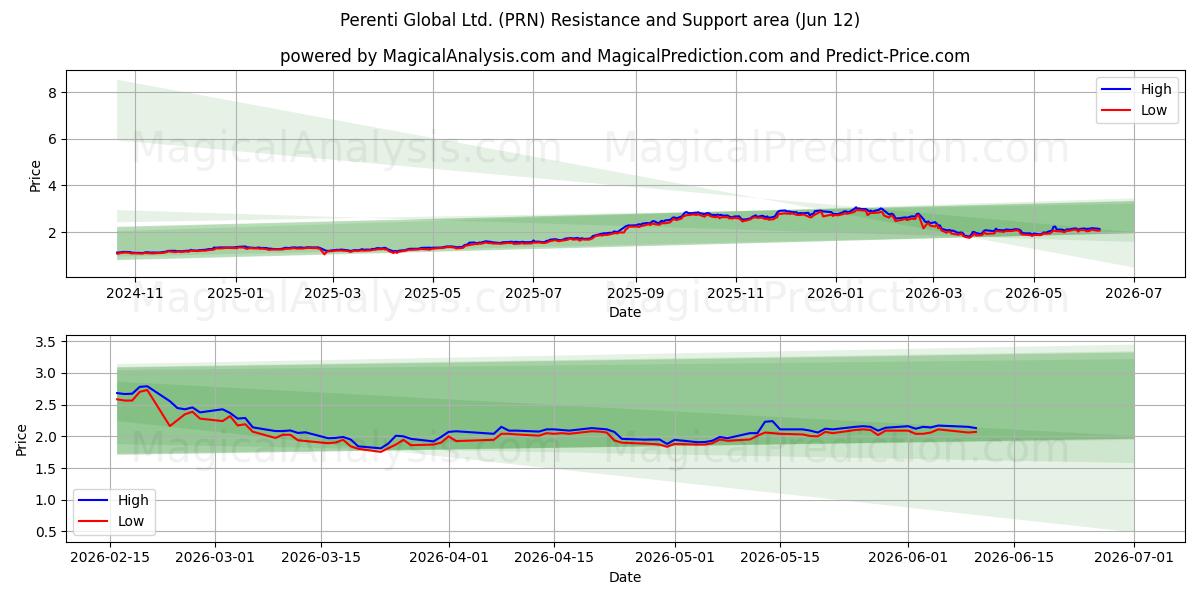This screenshot has height=600, width=1200.
Task: Click the '6' price tick on top chart
Action: click(x=52, y=139)
